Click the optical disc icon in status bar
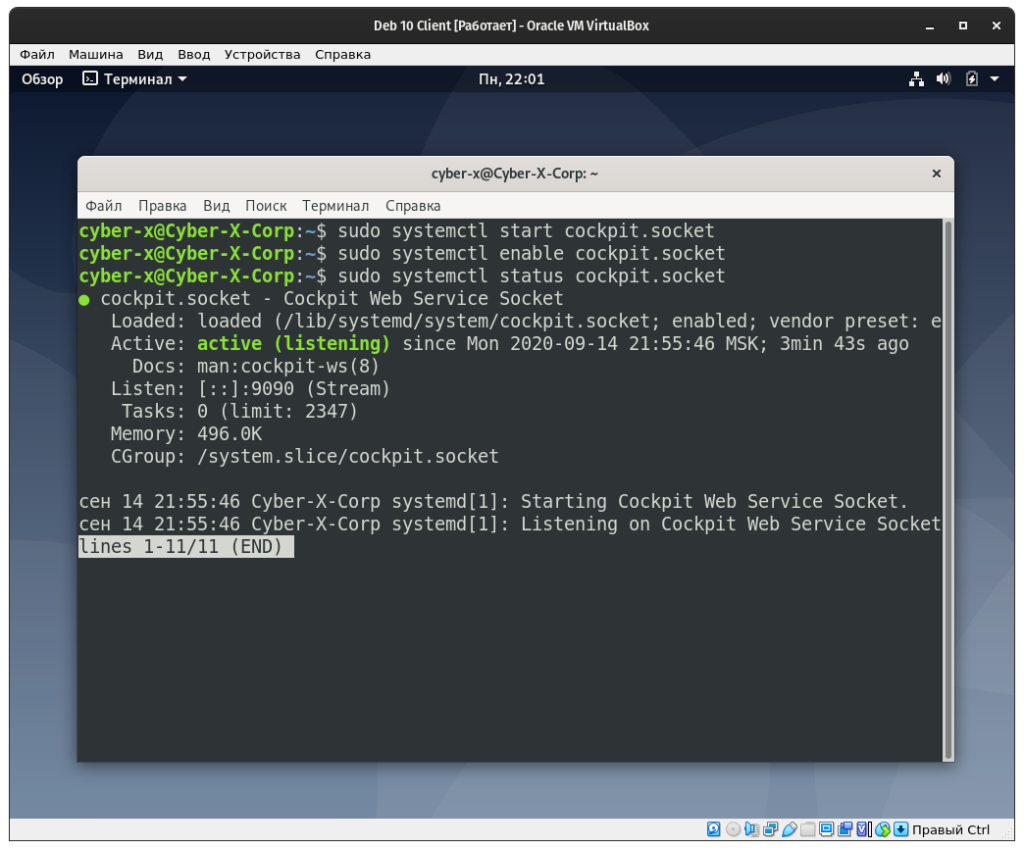This screenshot has height=850, width=1024. pos(733,830)
